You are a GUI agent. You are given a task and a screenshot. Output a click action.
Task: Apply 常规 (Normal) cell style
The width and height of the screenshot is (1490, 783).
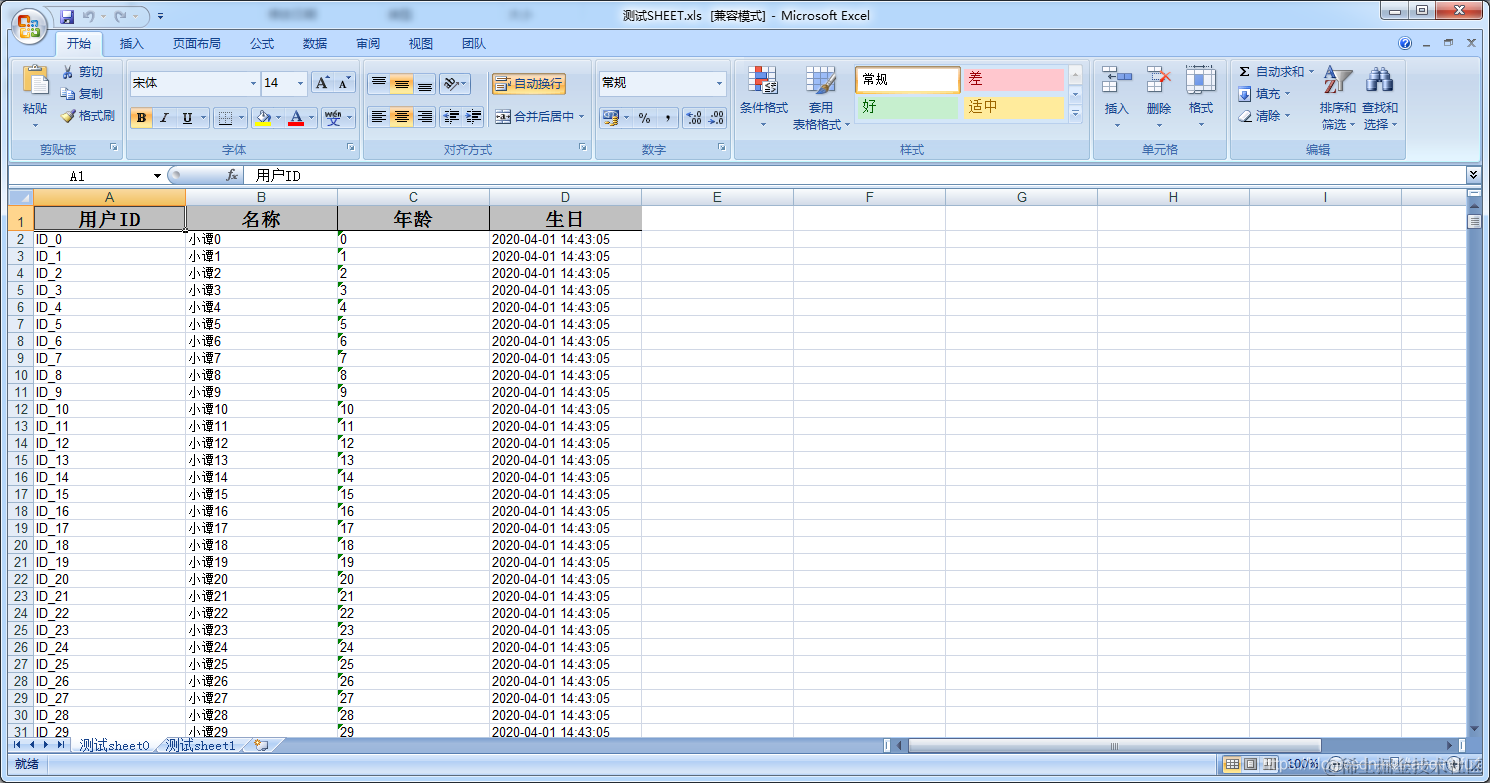click(907, 79)
